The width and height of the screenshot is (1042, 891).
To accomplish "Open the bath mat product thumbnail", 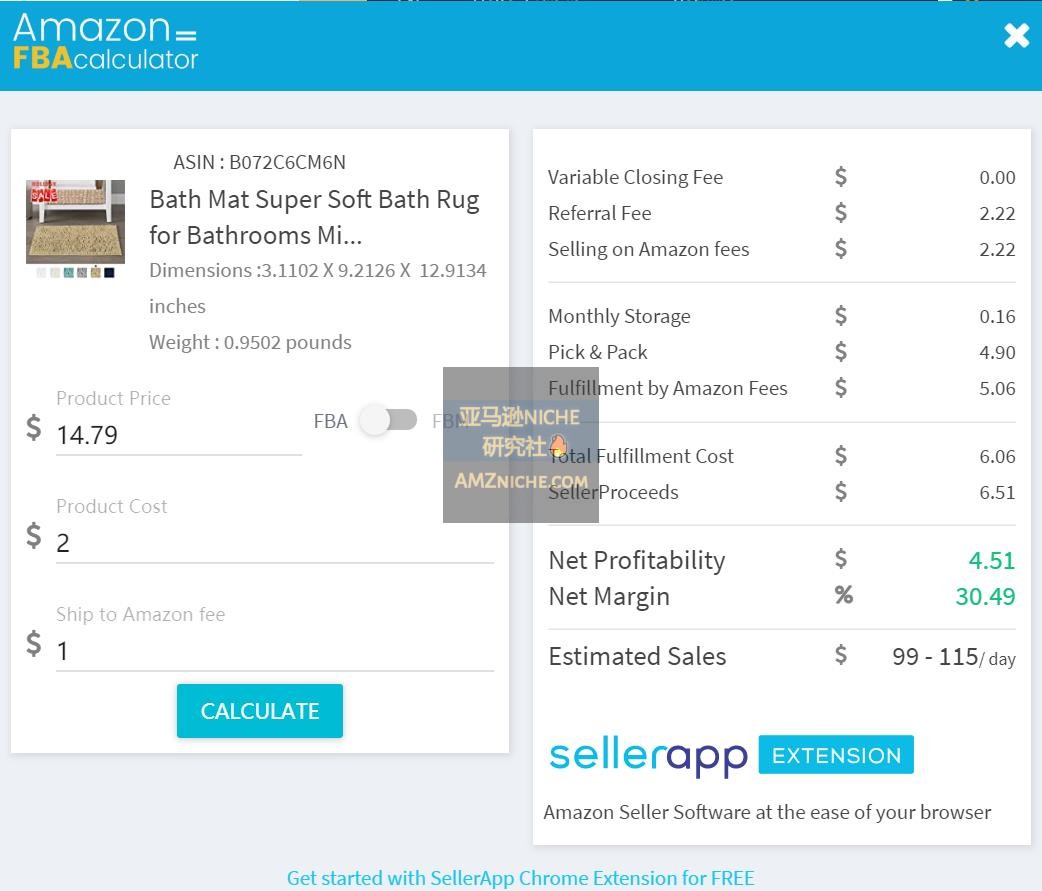I will click(75, 221).
